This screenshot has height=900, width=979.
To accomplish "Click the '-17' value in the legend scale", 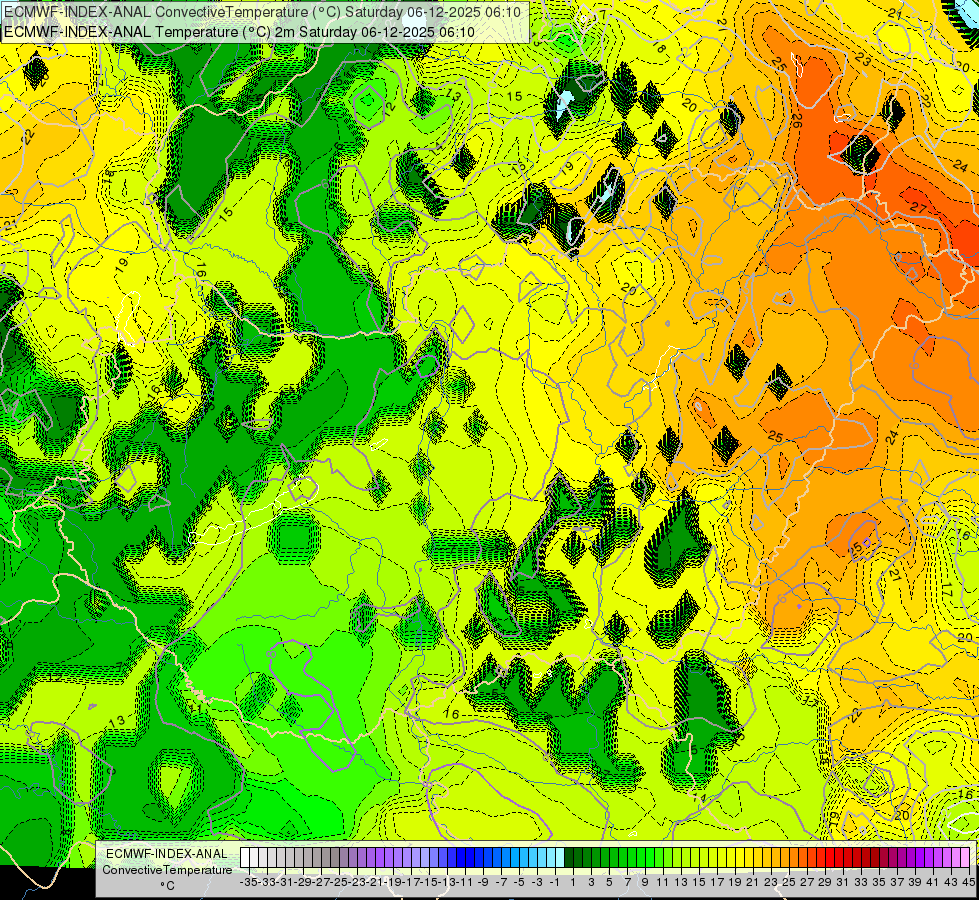I will 411,883.
